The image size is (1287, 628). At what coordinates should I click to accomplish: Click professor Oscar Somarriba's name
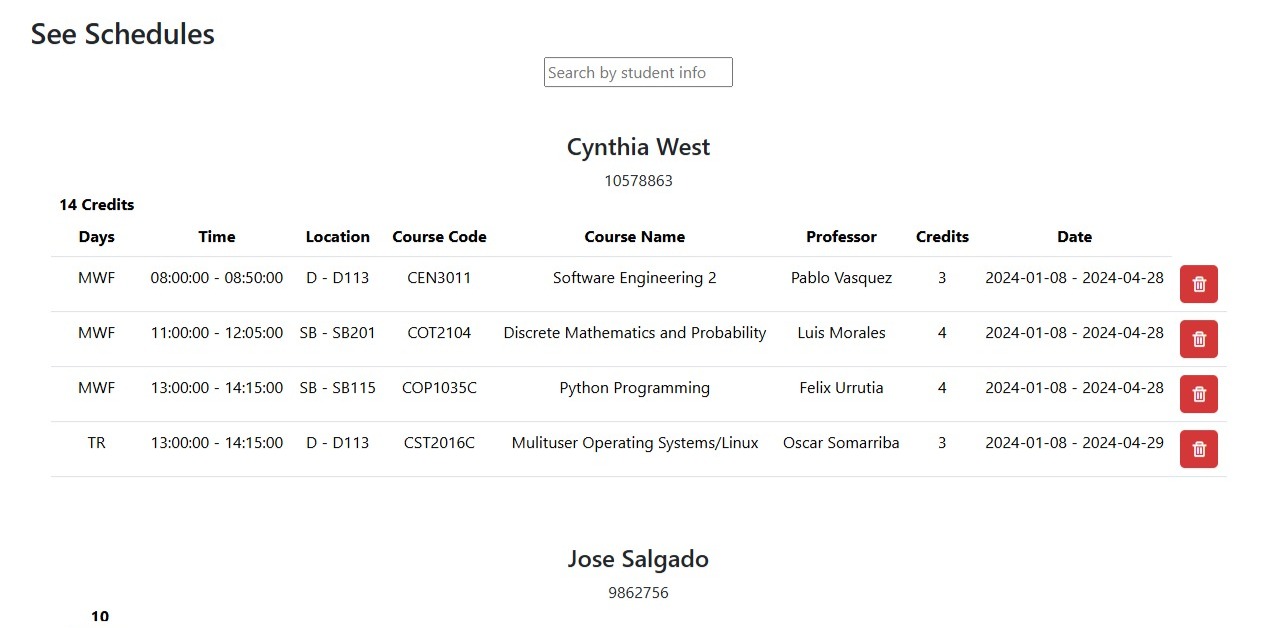[x=841, y=443]
